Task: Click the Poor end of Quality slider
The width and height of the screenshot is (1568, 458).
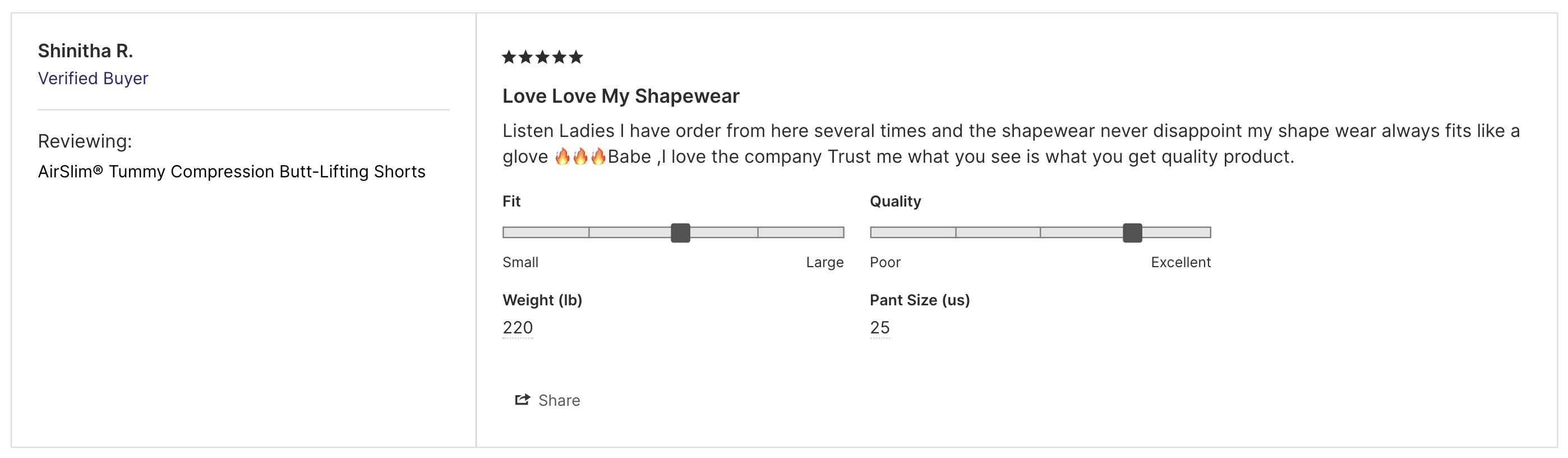Action: pyautogui.click(x=885, y=263)
